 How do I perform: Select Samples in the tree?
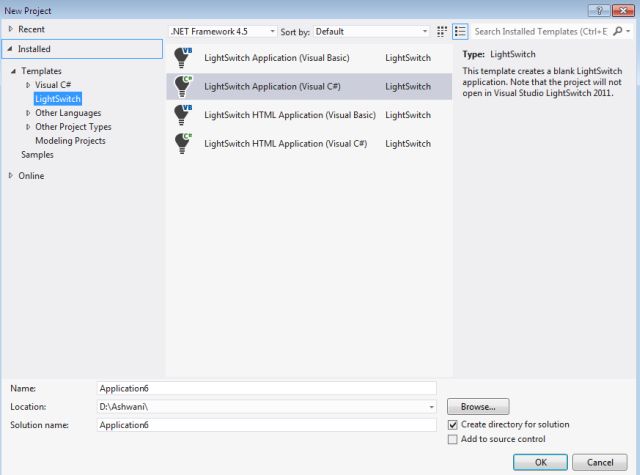pyautogui.click(x=37, y=155)
